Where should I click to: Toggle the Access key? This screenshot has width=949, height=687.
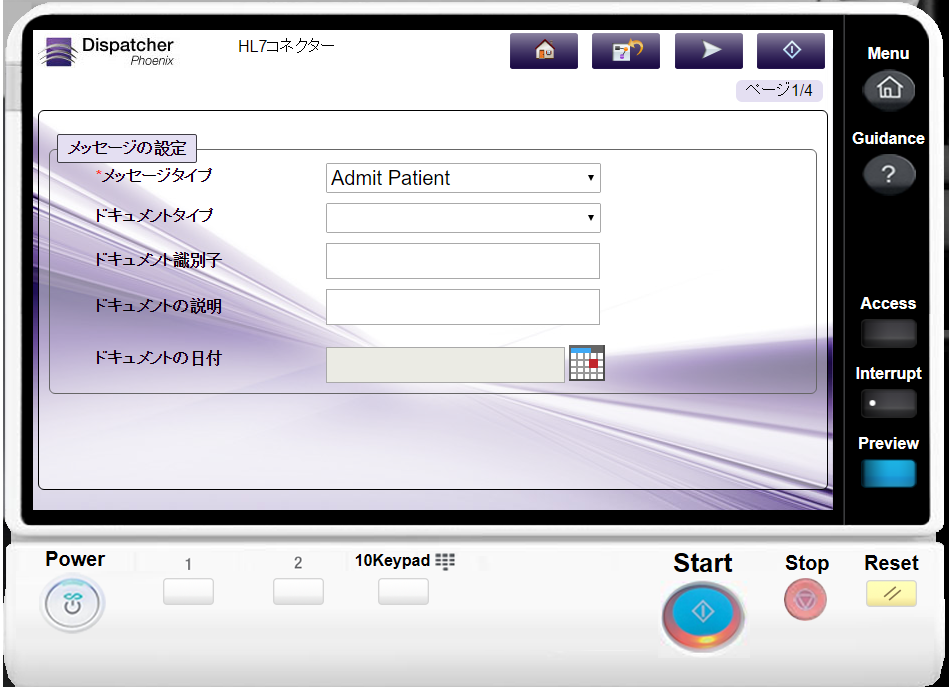click(888, 333)
